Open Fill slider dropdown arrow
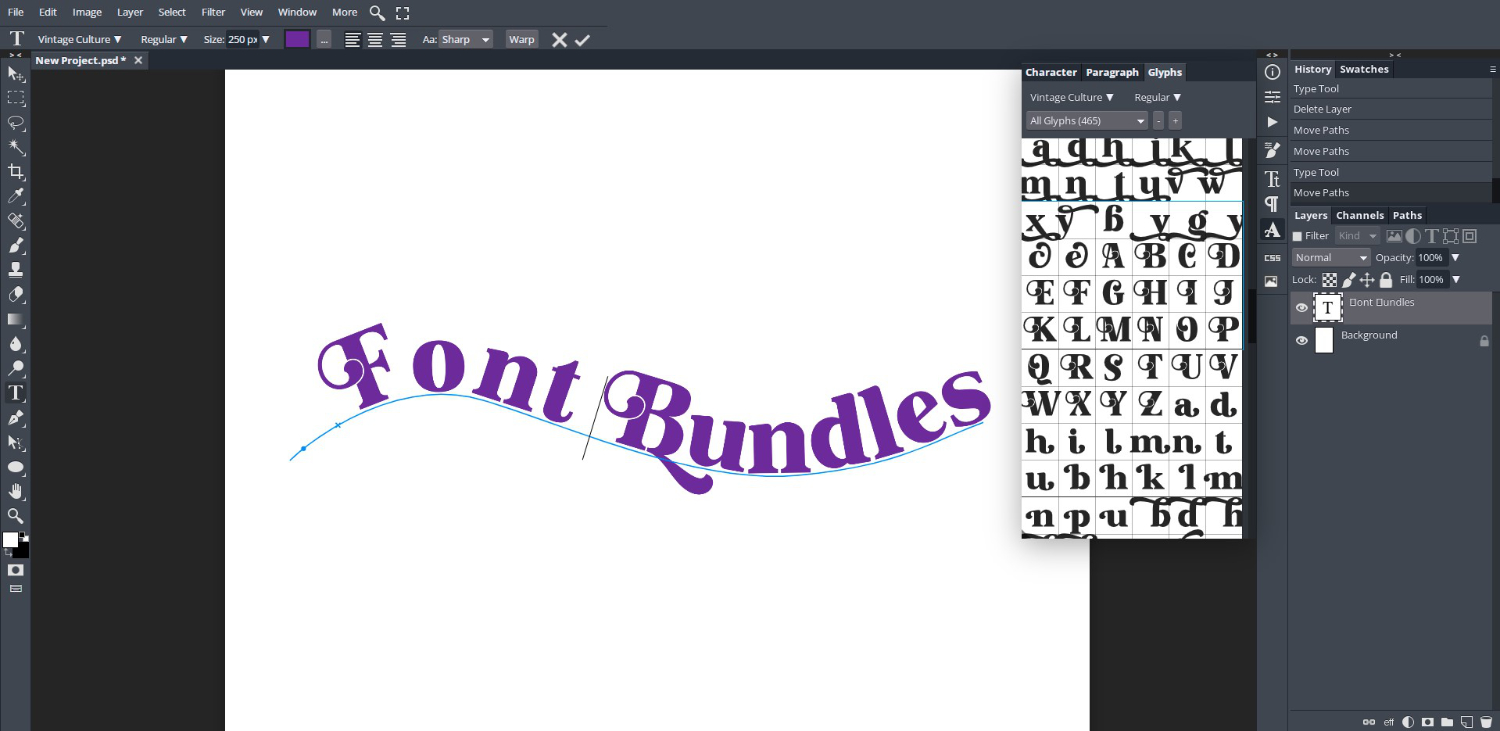The height and width of the screenshot is (731, 1500). click(1456, 280)
